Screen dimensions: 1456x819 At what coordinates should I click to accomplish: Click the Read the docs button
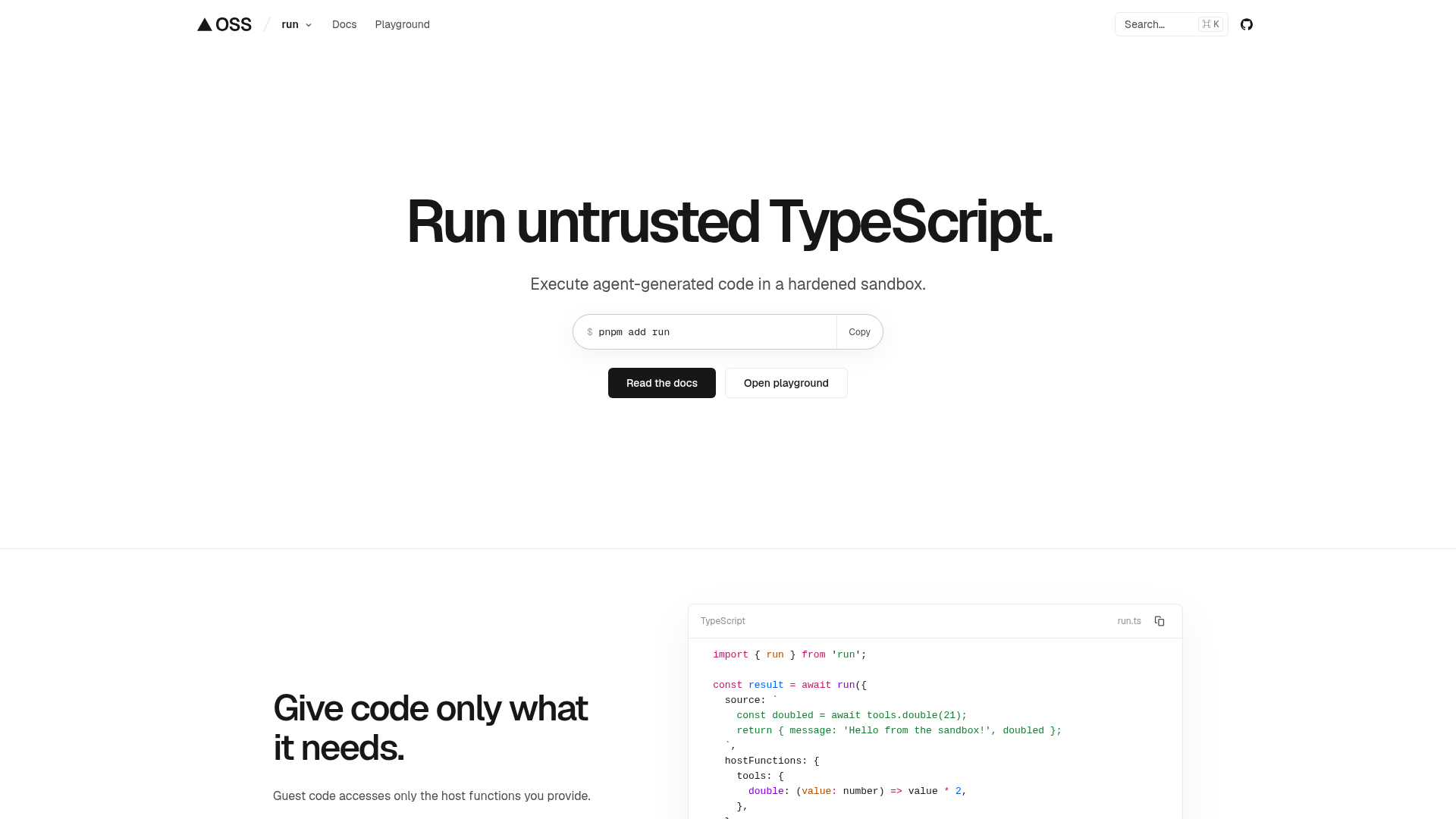[661, 383]
